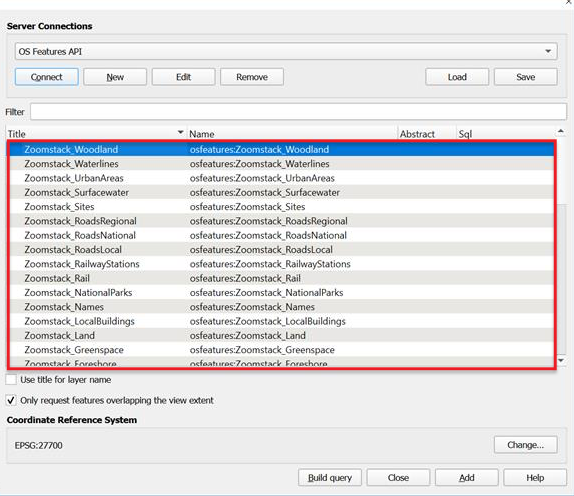The image size is (574, 496).
Task: Uncheck Only request features overlapping view extent
Action: (11, 400)
